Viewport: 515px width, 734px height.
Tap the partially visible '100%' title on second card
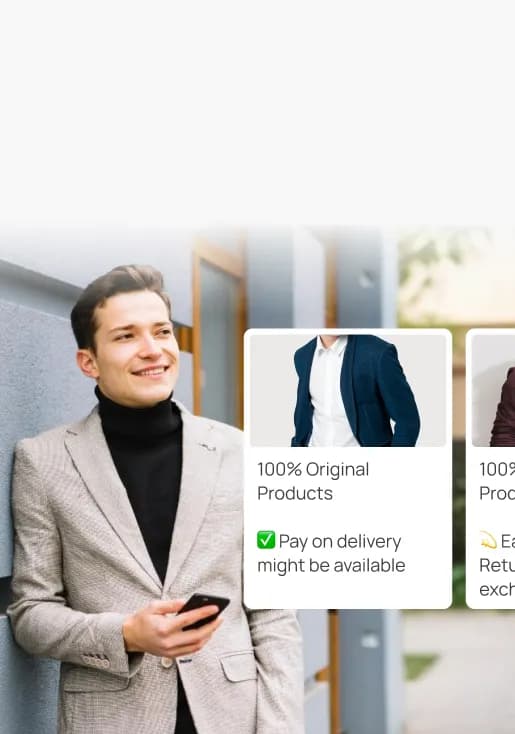(497, 469)
